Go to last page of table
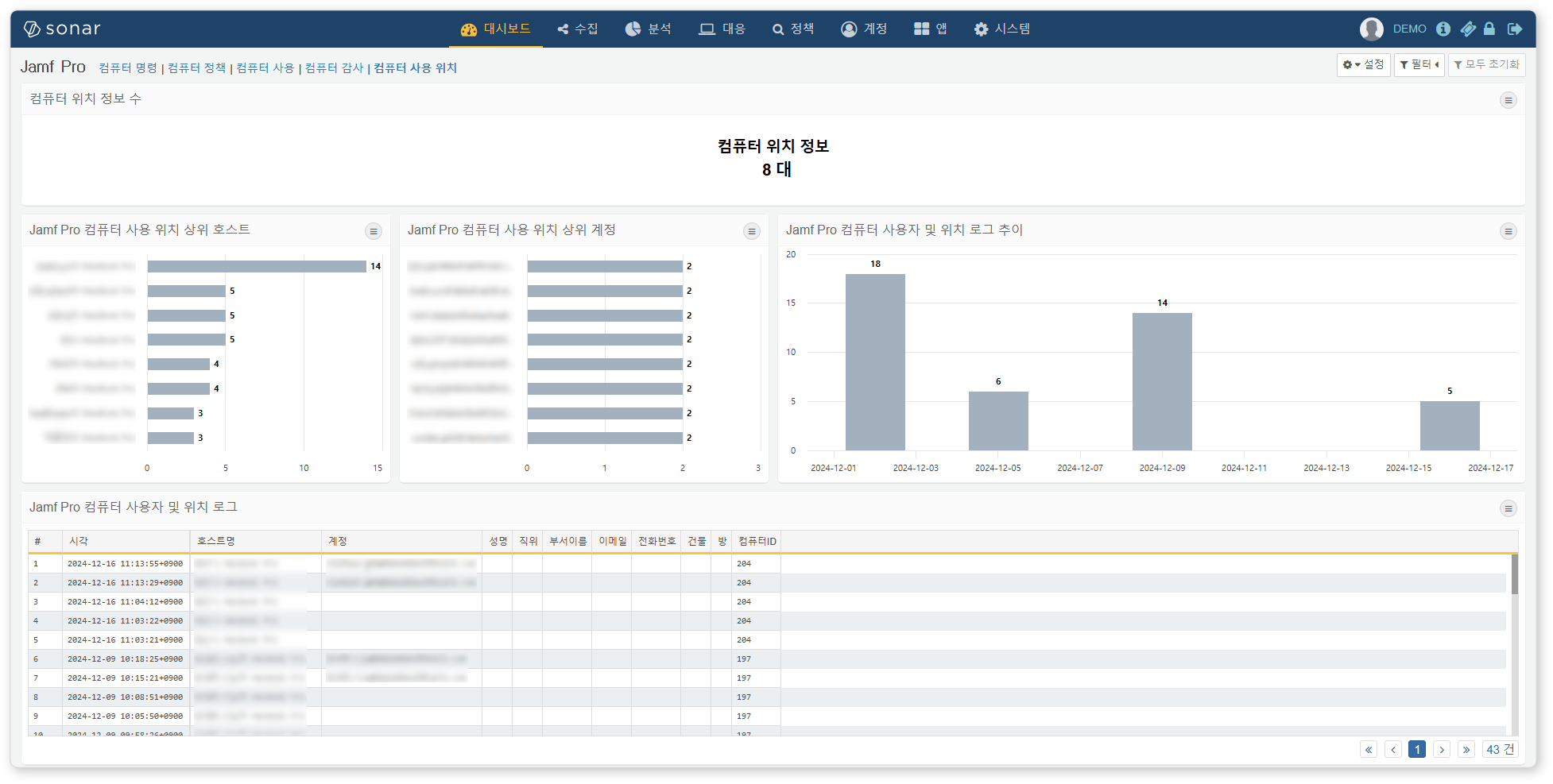This screenshot has width=1553, height=784. tap(1466, 750)
